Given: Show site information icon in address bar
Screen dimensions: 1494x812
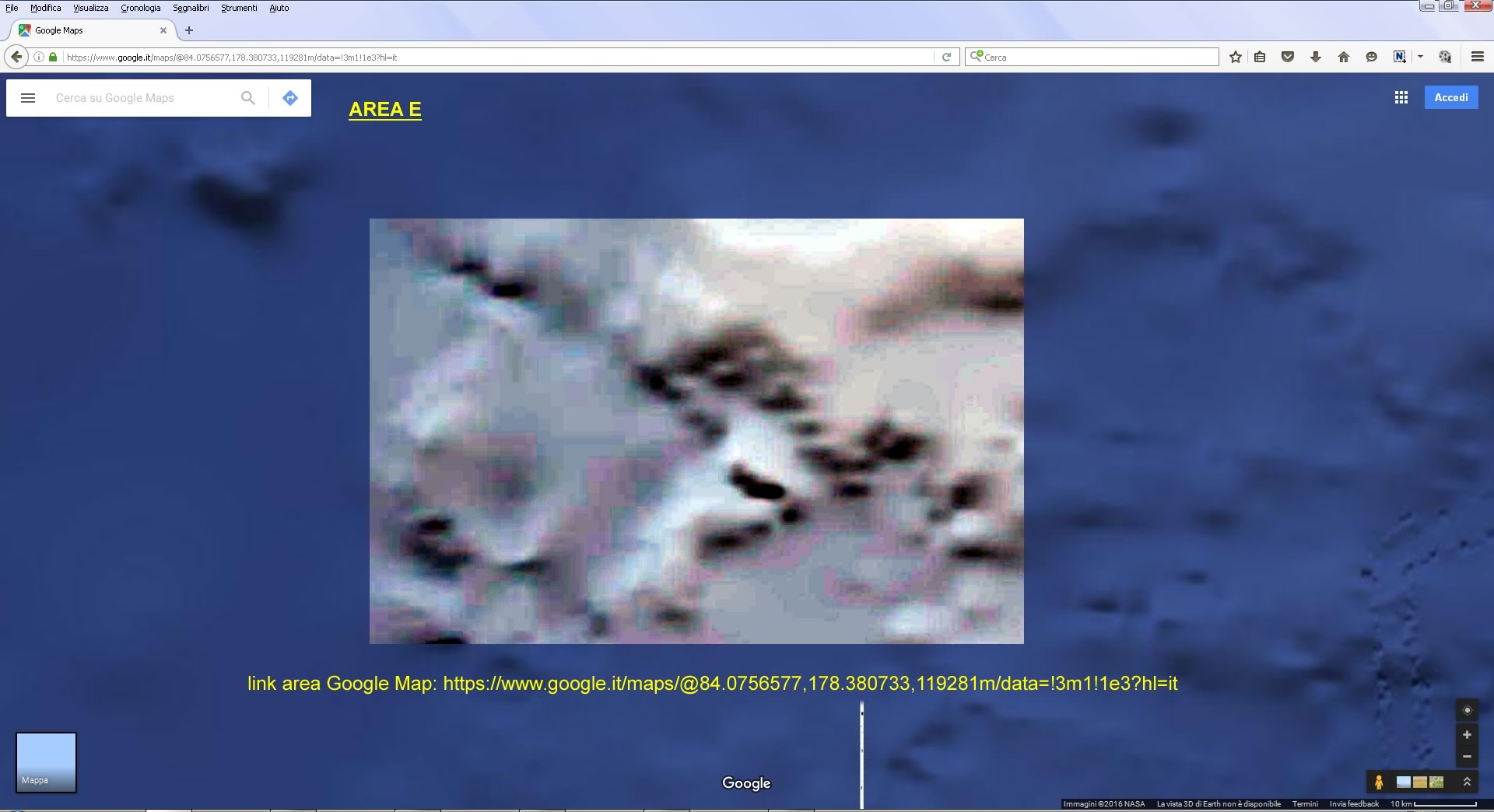Looking at the screenshot, I should [x=38, y=57].
